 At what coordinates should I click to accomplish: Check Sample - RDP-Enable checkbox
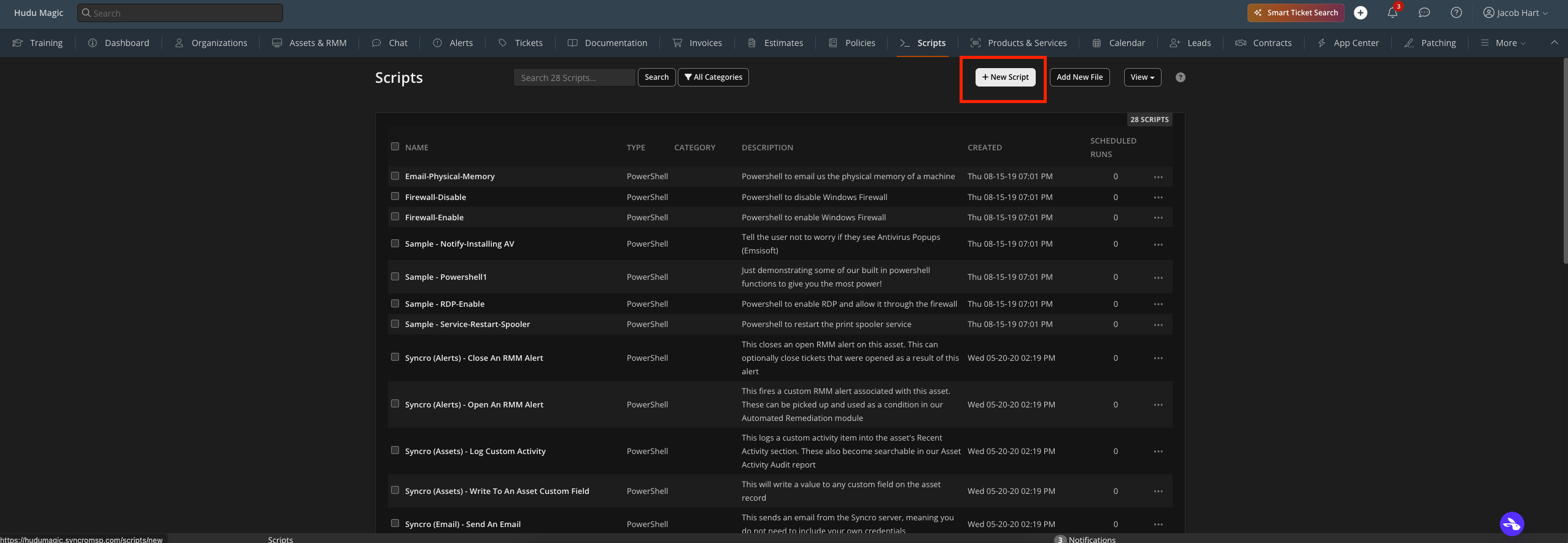pos(395,304)
